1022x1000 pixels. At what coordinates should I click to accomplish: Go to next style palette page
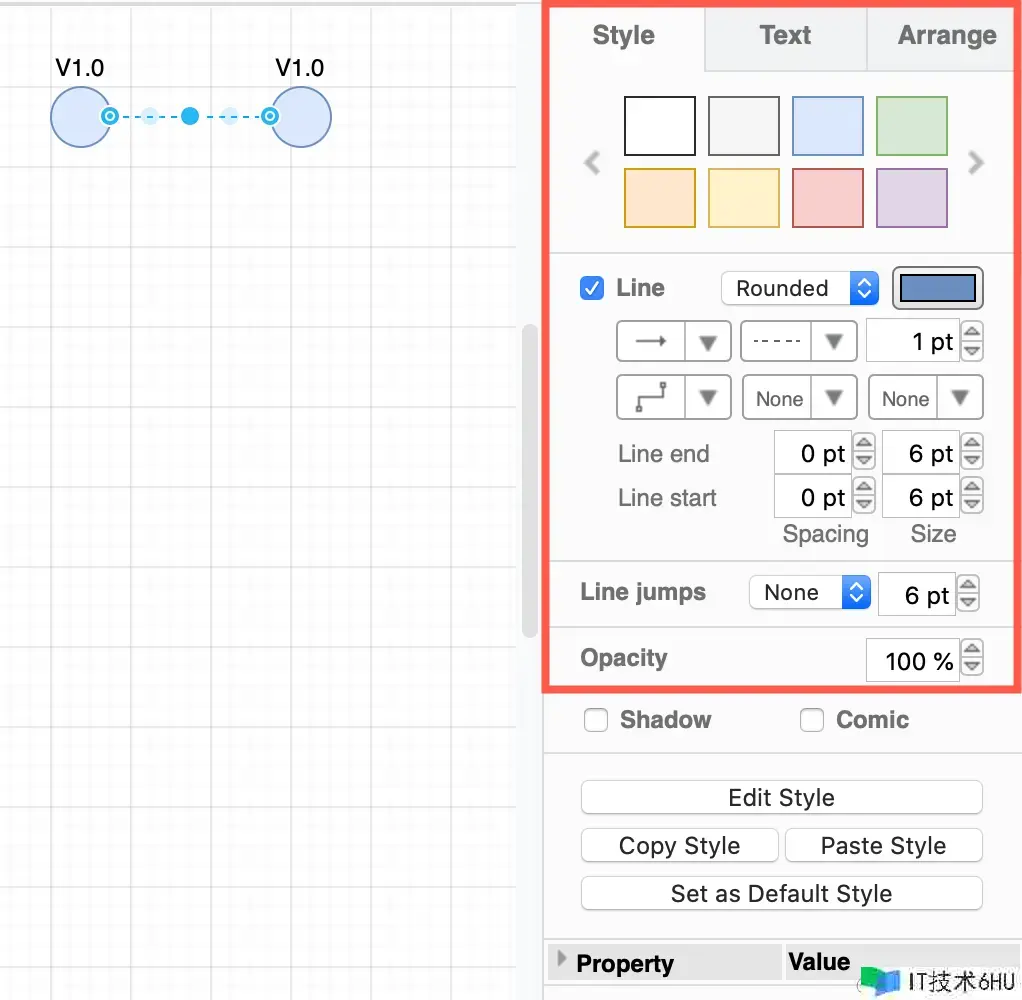[x=976, y=162]
